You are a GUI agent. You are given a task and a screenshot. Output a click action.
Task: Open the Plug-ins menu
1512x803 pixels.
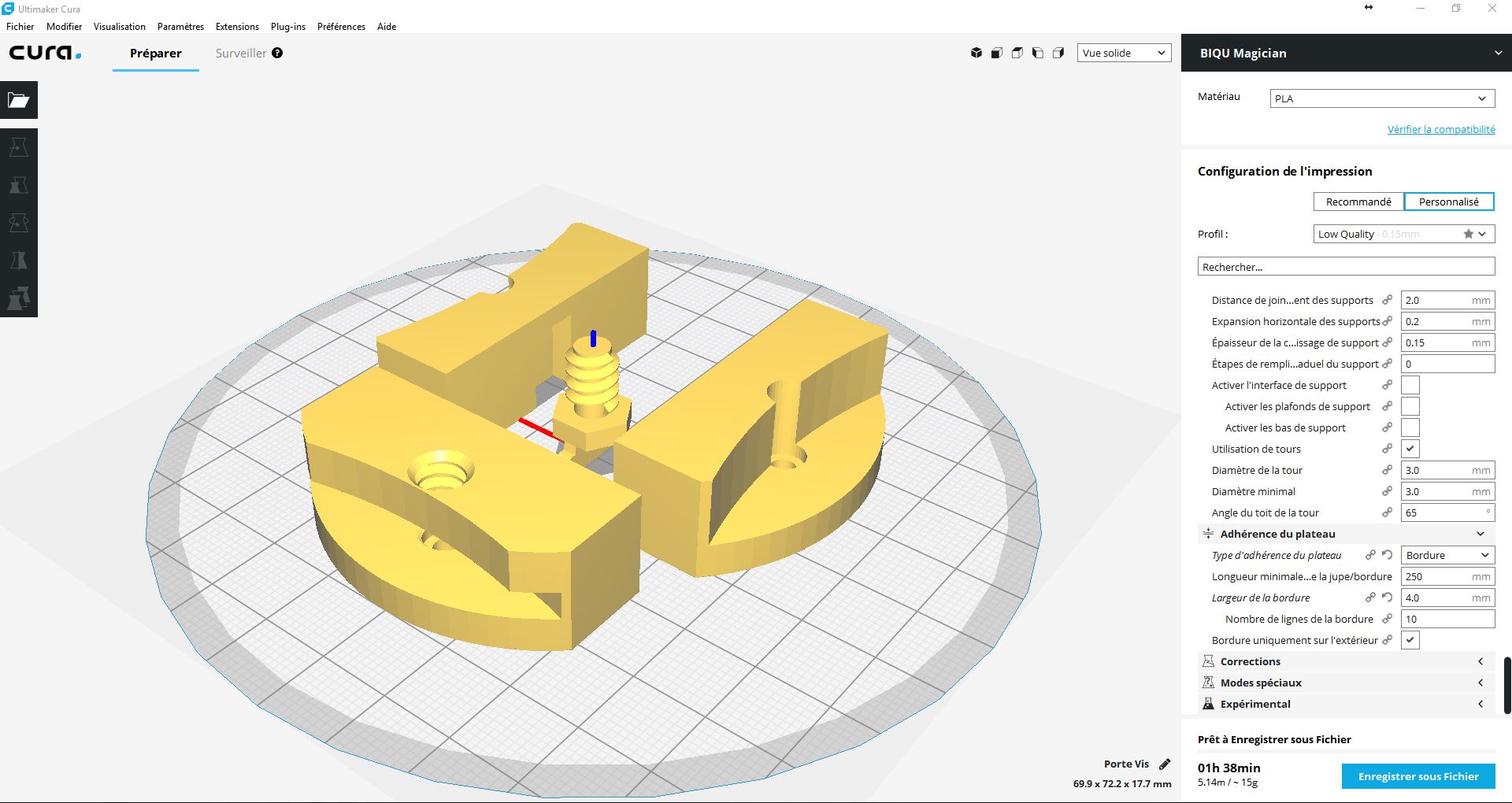288,27
